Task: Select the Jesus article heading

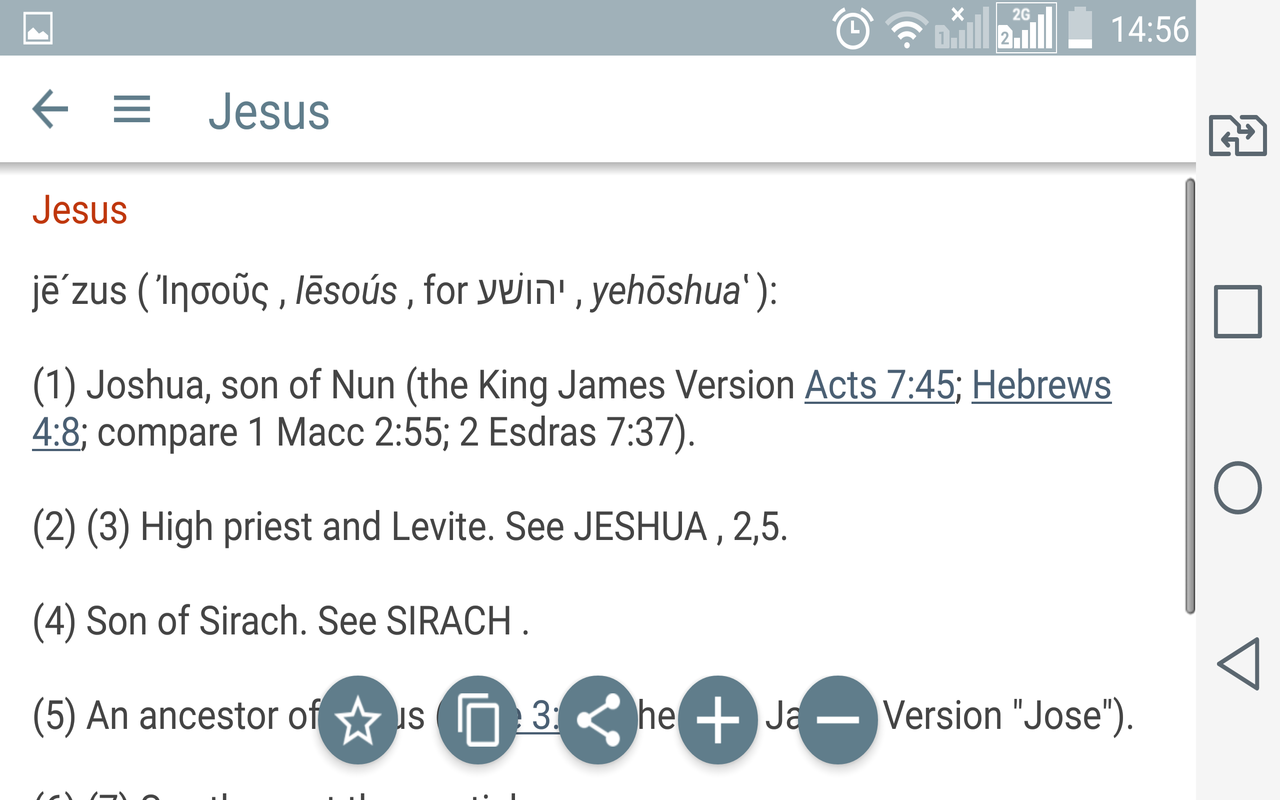Action: pos(80,211)
